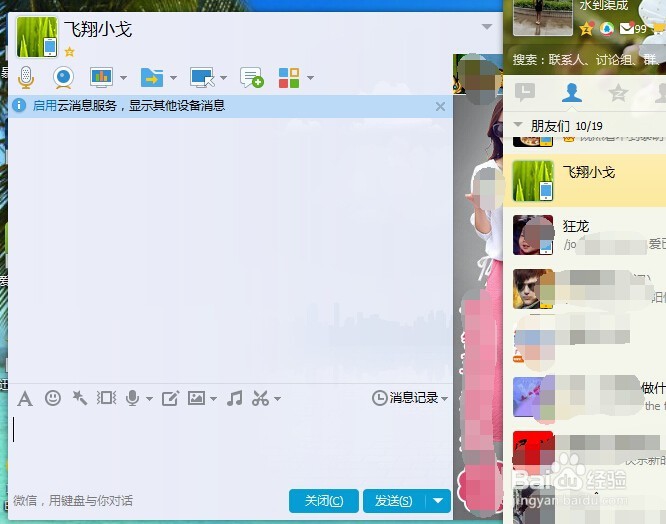
Task: Click the magic emoticon wand icon
Action: point(79,398)
